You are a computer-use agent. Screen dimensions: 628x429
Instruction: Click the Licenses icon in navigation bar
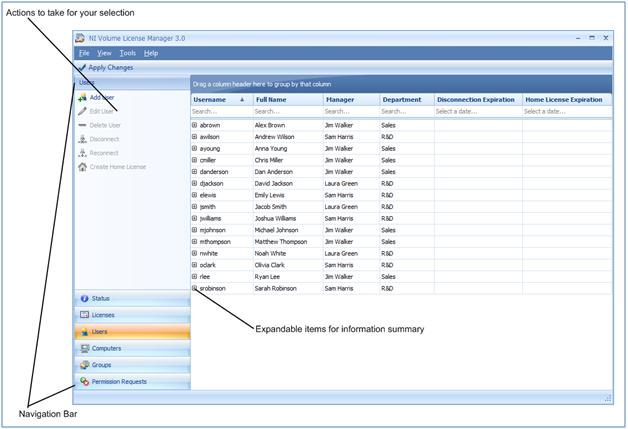click(85, 315)
